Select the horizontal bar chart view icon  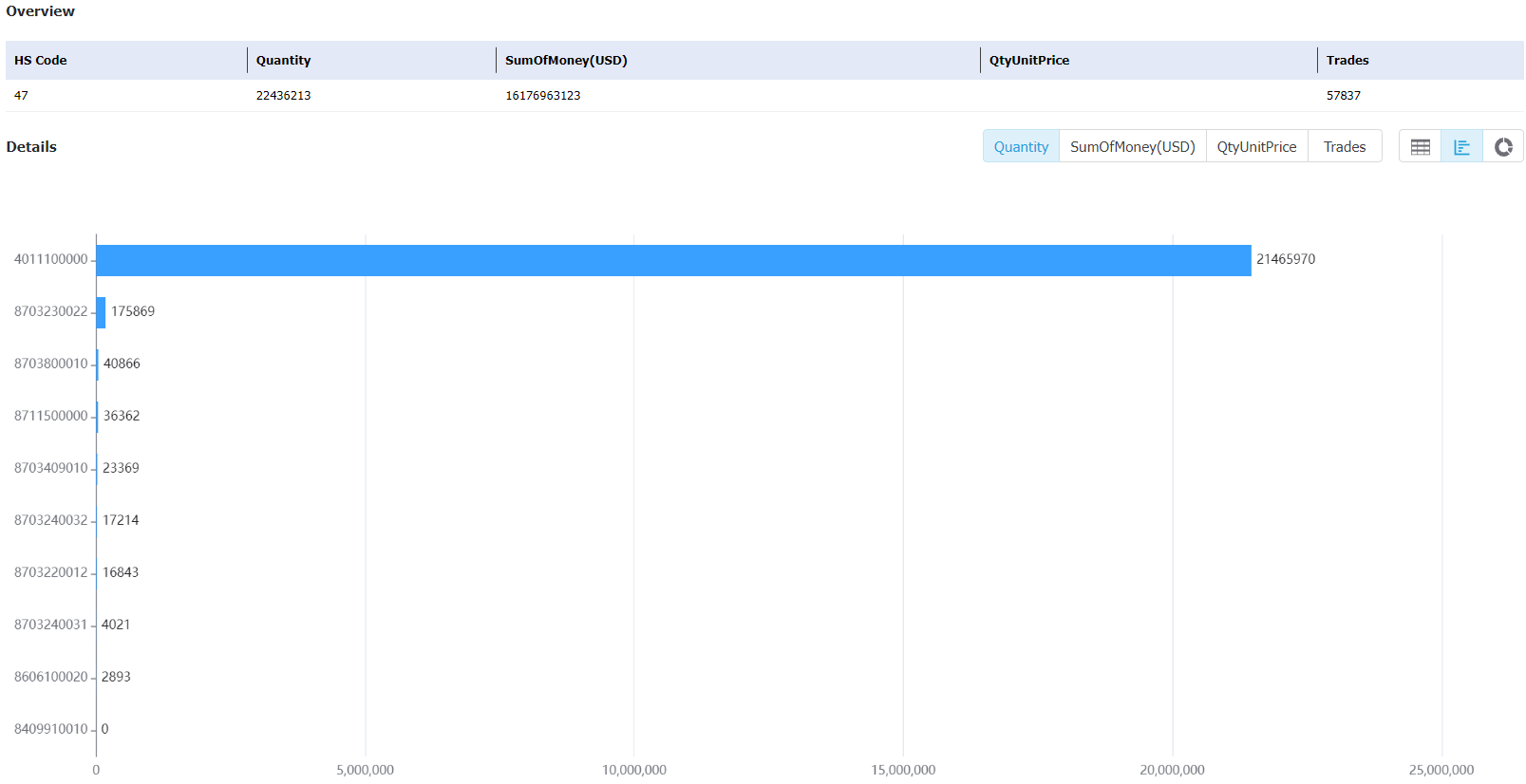1461,147
